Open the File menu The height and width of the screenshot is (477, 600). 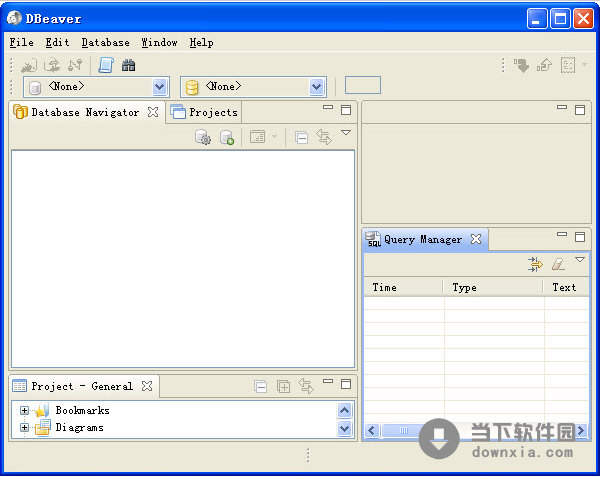tap(21, 42)
